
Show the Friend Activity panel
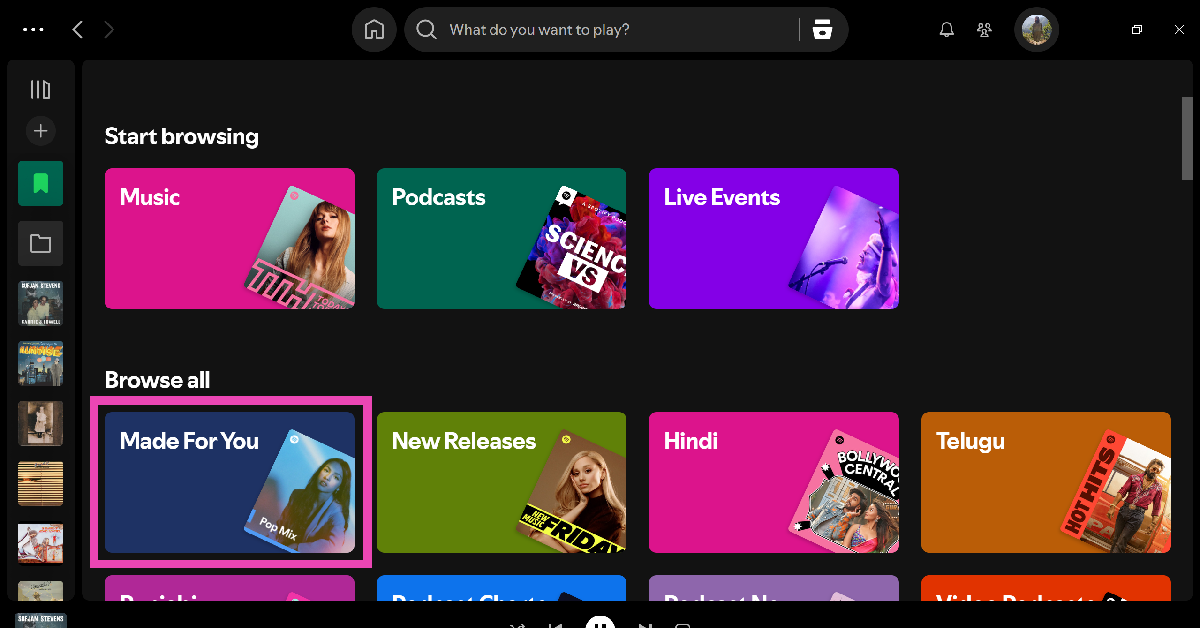click(985, 30)
